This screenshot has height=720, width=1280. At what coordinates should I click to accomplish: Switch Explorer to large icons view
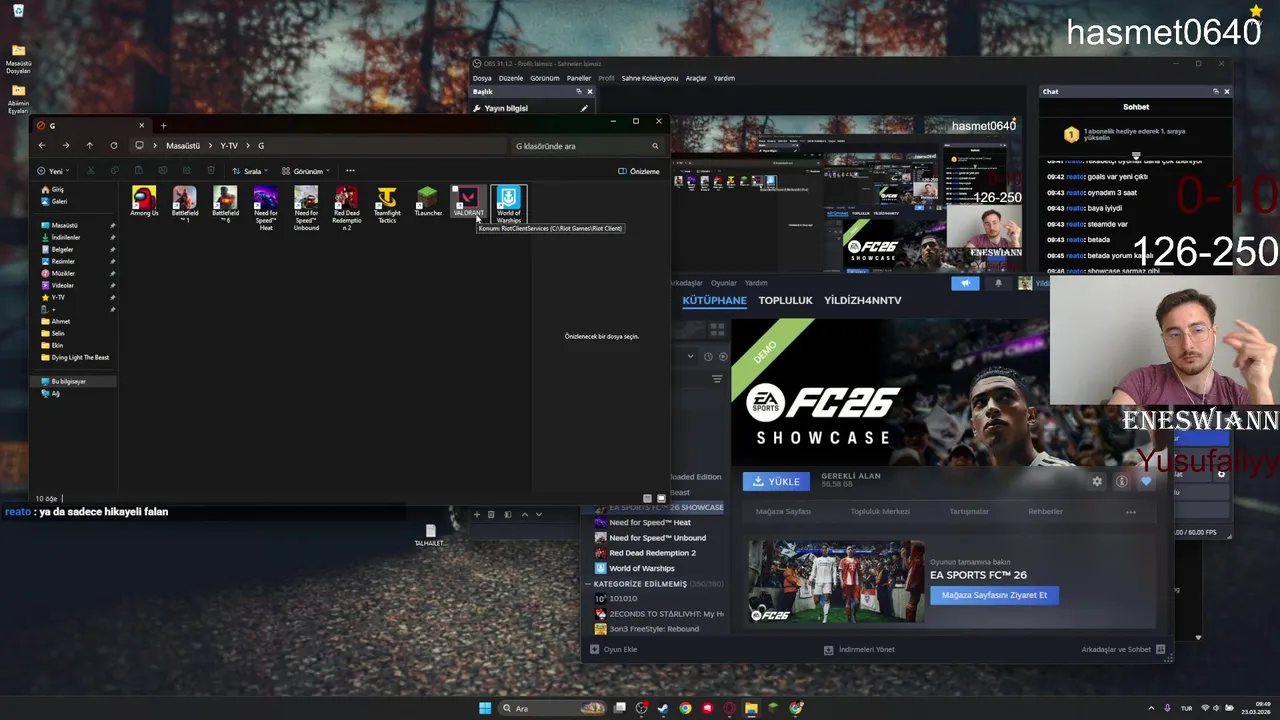click(661, 498)
